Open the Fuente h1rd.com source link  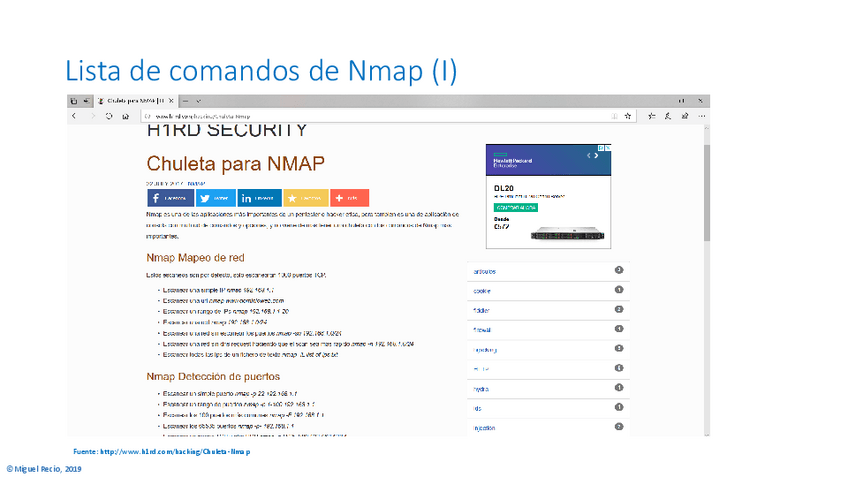(162, 452)
